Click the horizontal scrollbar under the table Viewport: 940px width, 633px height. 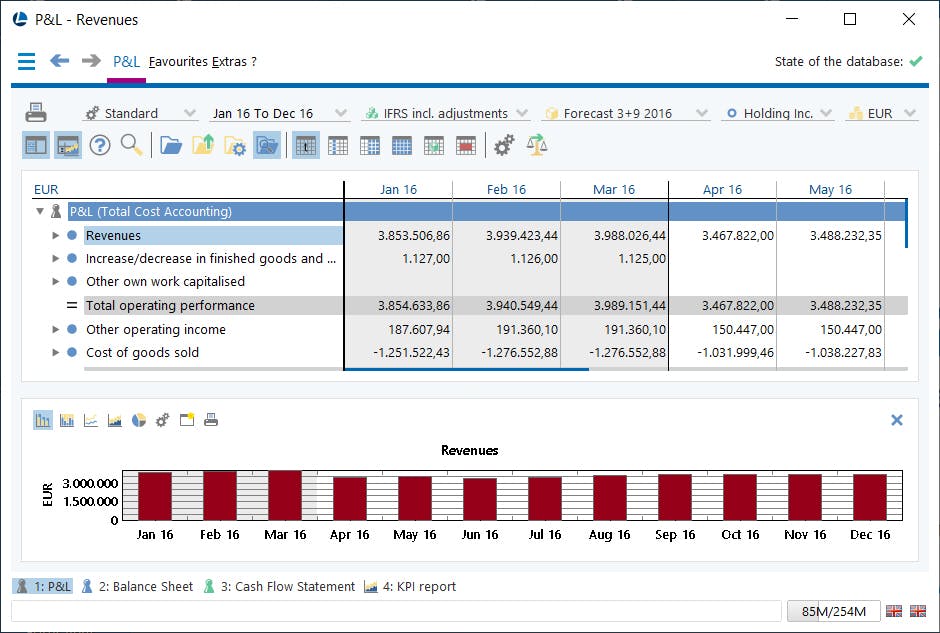465,369
